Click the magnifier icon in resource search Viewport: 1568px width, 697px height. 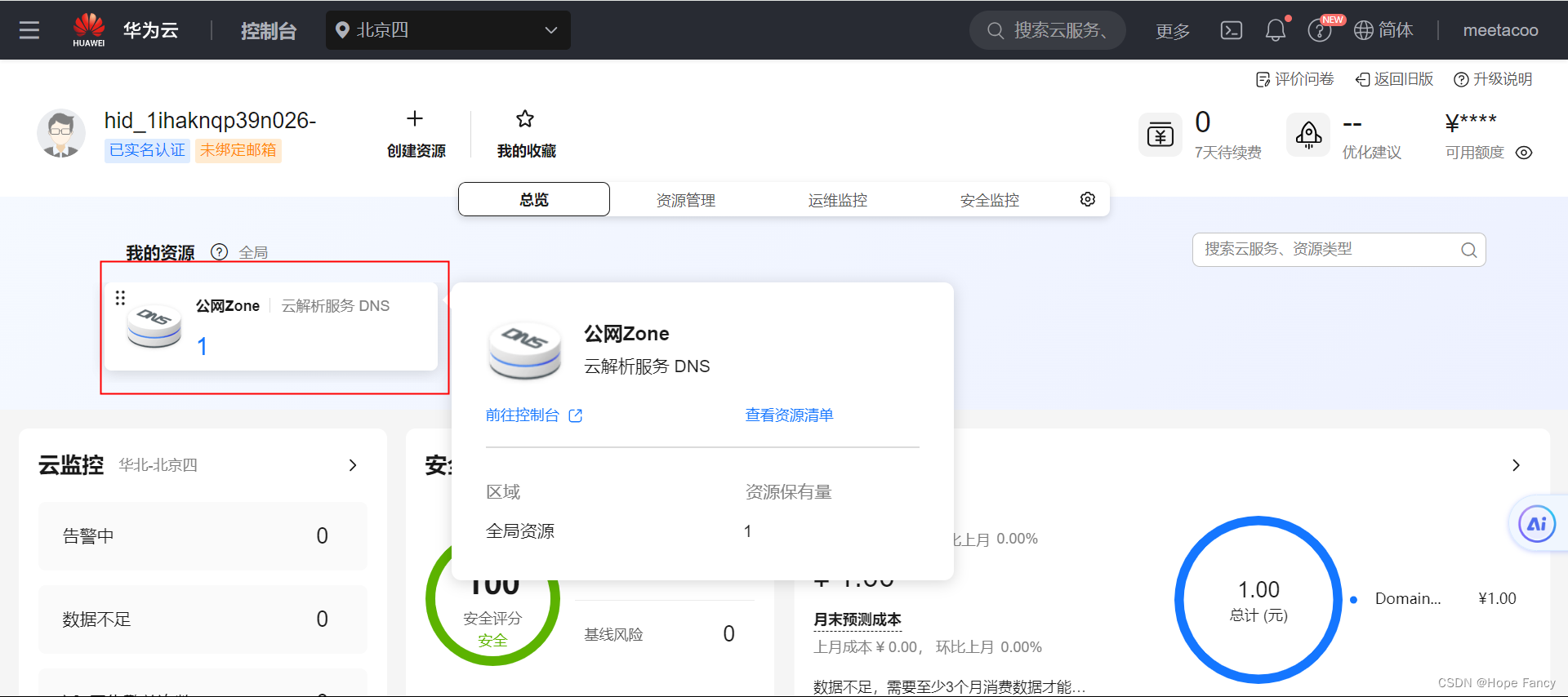point(1468,251)
